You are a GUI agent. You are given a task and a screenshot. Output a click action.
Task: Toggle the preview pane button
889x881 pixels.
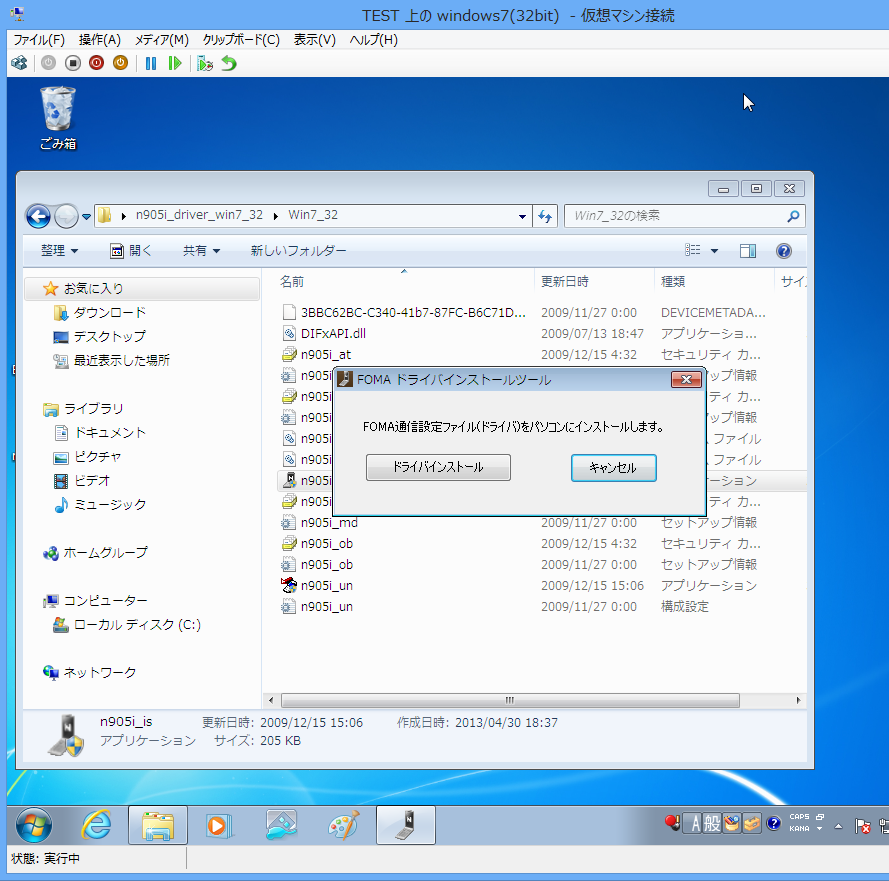tap(748, 251)
